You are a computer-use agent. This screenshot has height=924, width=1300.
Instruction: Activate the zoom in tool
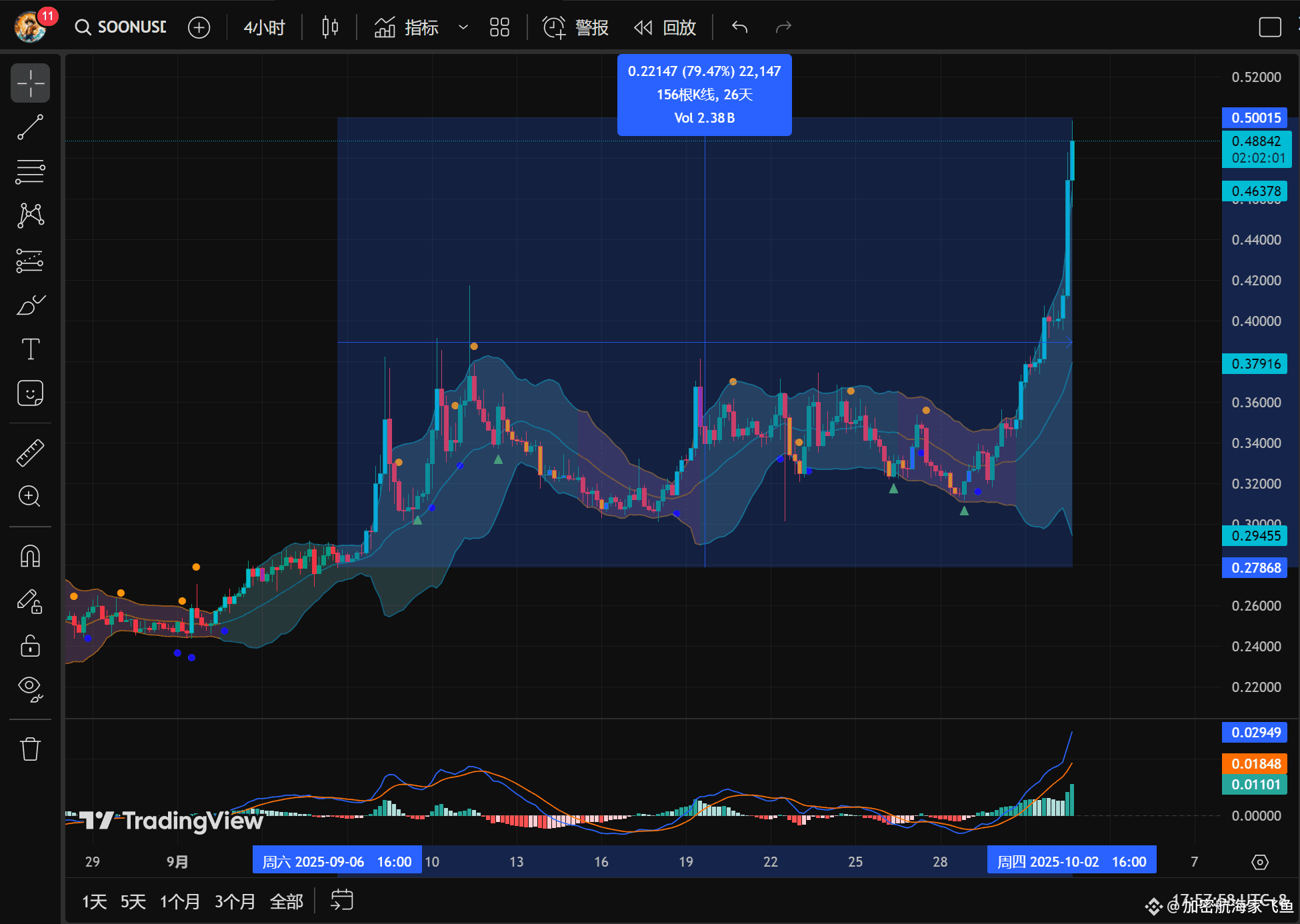pyautogui.click(x=30, y=497)
